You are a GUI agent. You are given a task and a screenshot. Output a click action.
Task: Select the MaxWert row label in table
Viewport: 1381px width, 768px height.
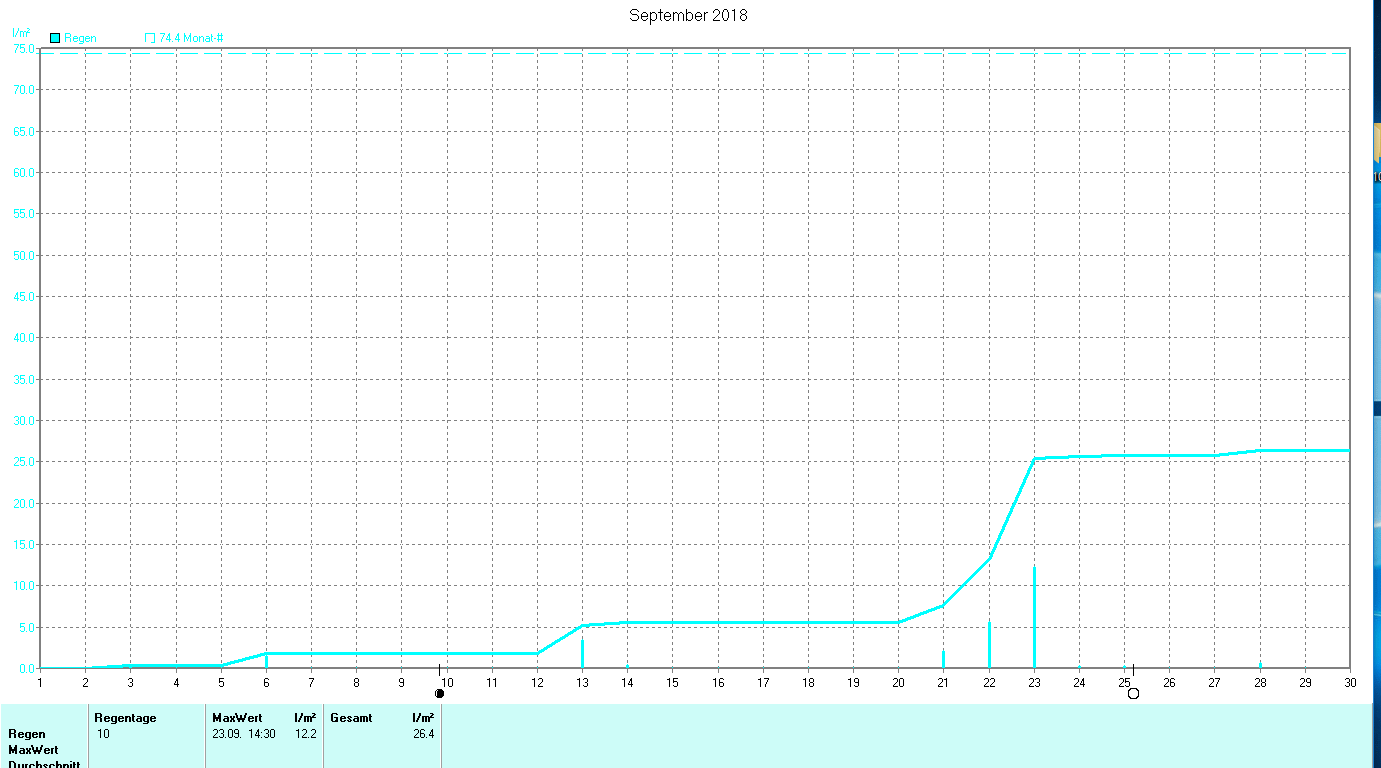coord(33,749)
